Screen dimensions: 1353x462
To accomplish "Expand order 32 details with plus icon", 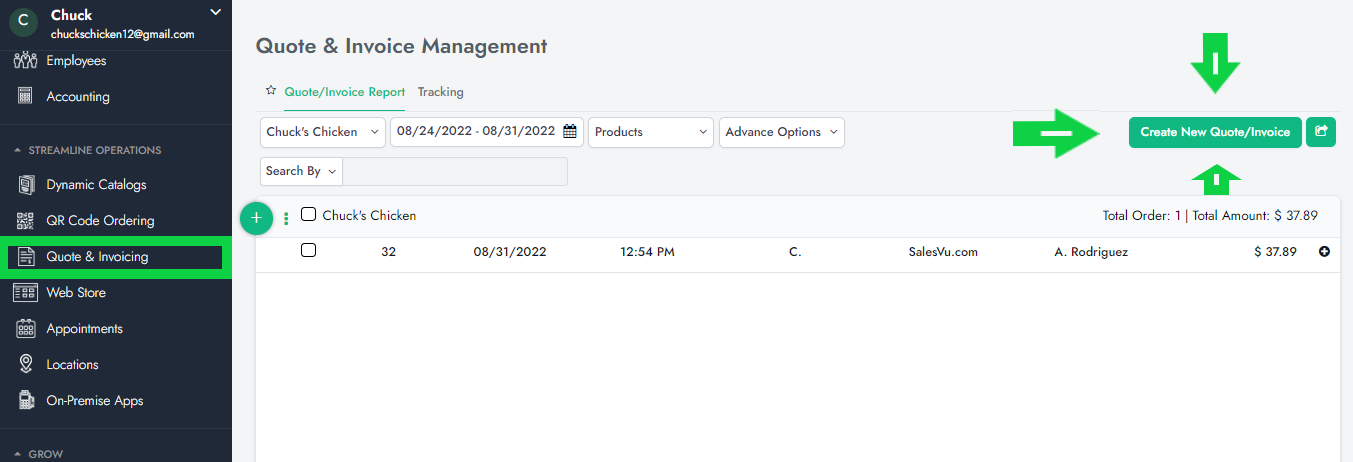I will tap(1325, 252).
